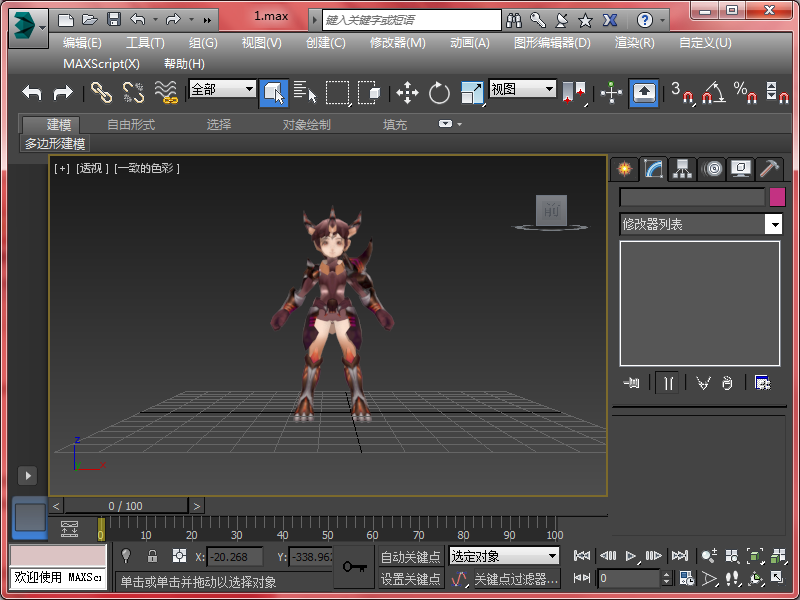Undo with the main toolbar undo arrow
800x600 pixels.
(x=32, y=93)
